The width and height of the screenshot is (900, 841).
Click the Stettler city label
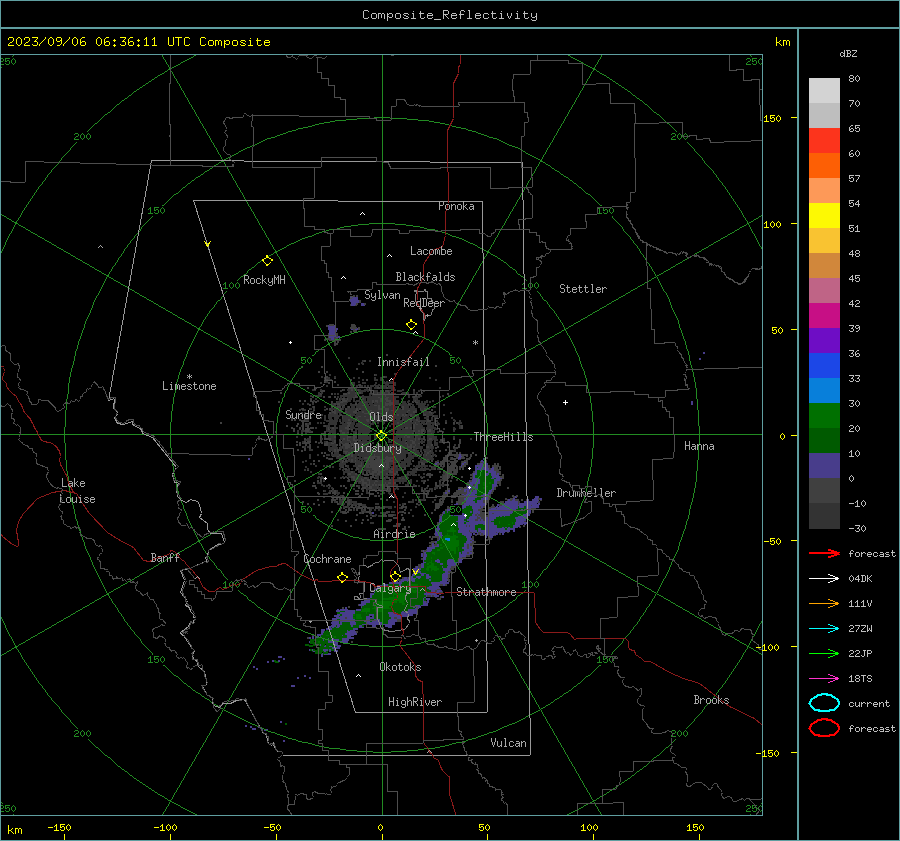(583, 289)
